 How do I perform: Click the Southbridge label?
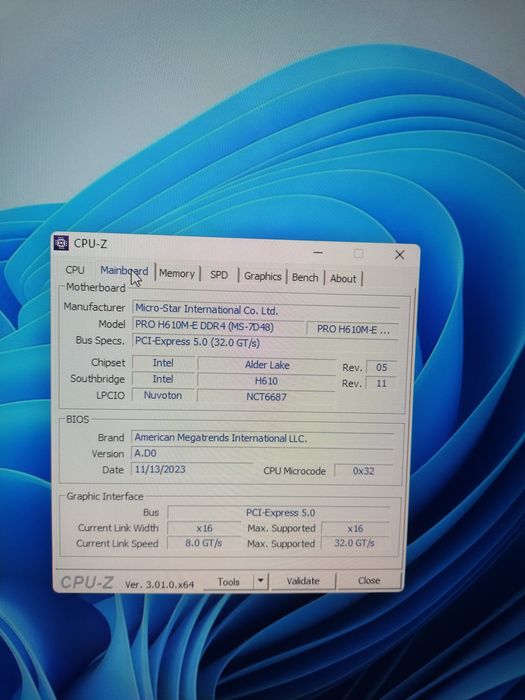97,379
